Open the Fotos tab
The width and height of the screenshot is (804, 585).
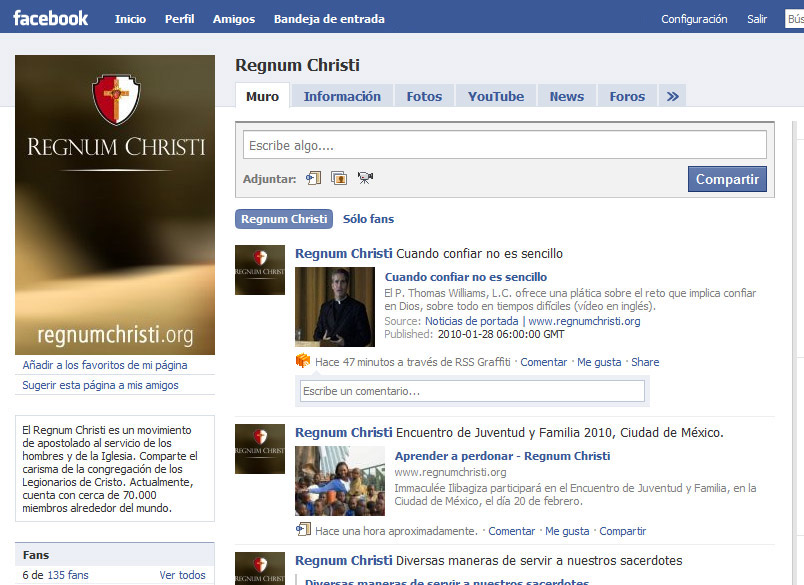(x=424, y=96)
